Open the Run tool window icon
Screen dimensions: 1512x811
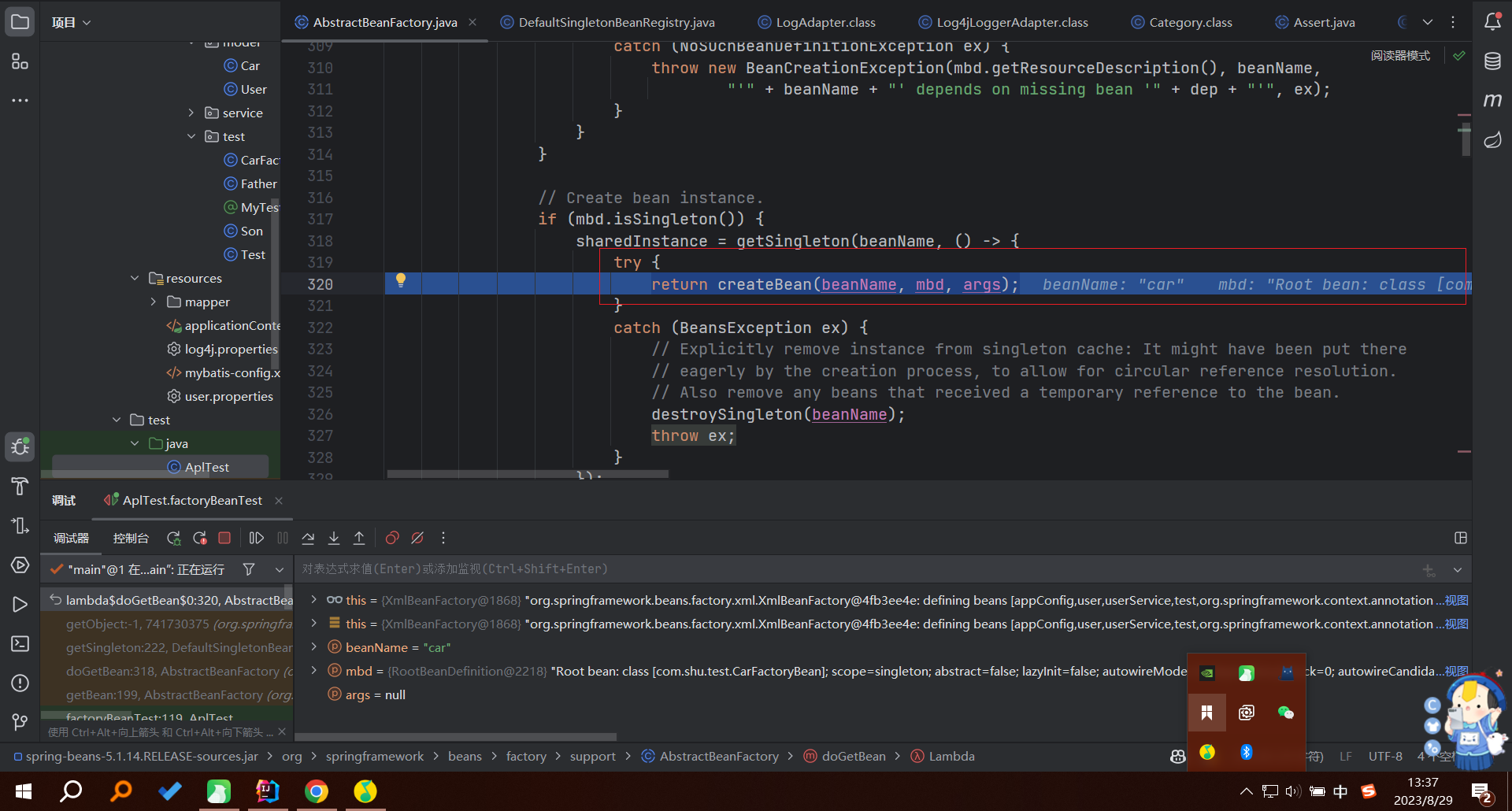coord(20,605)
